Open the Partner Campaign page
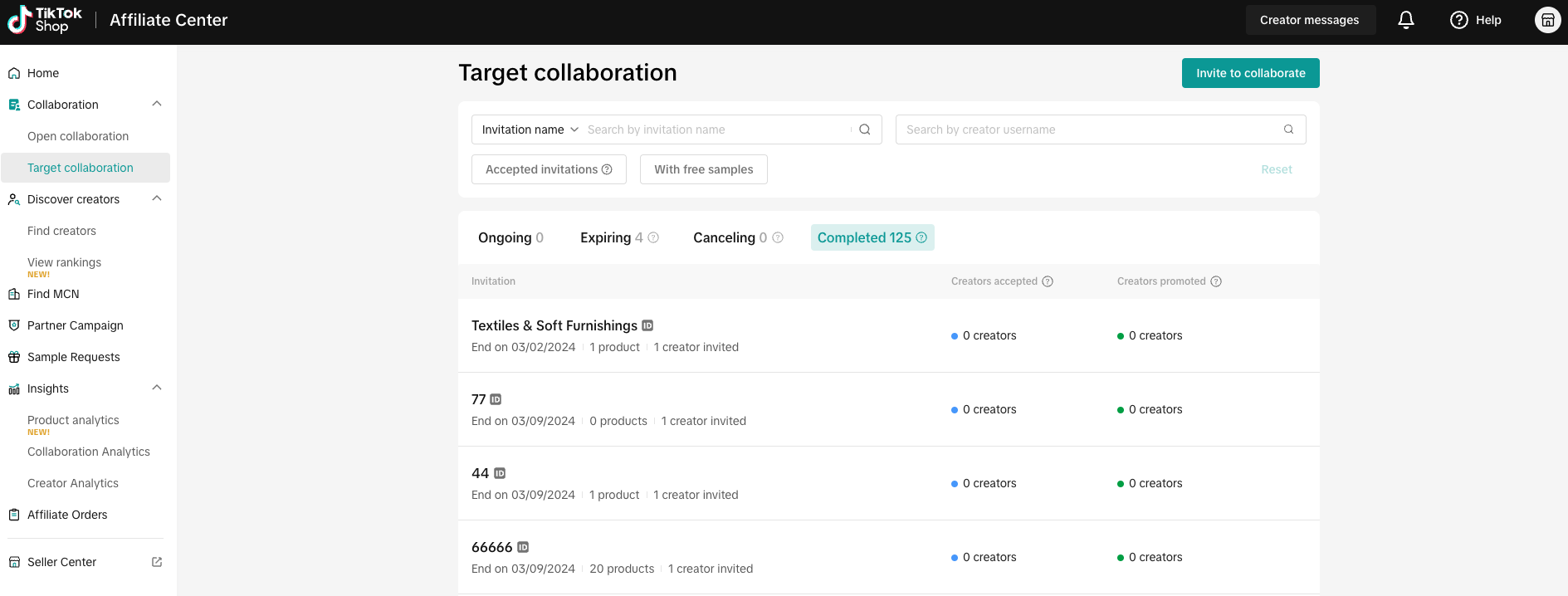Viewport: 1568px width, 596px height. coord(76,325)
